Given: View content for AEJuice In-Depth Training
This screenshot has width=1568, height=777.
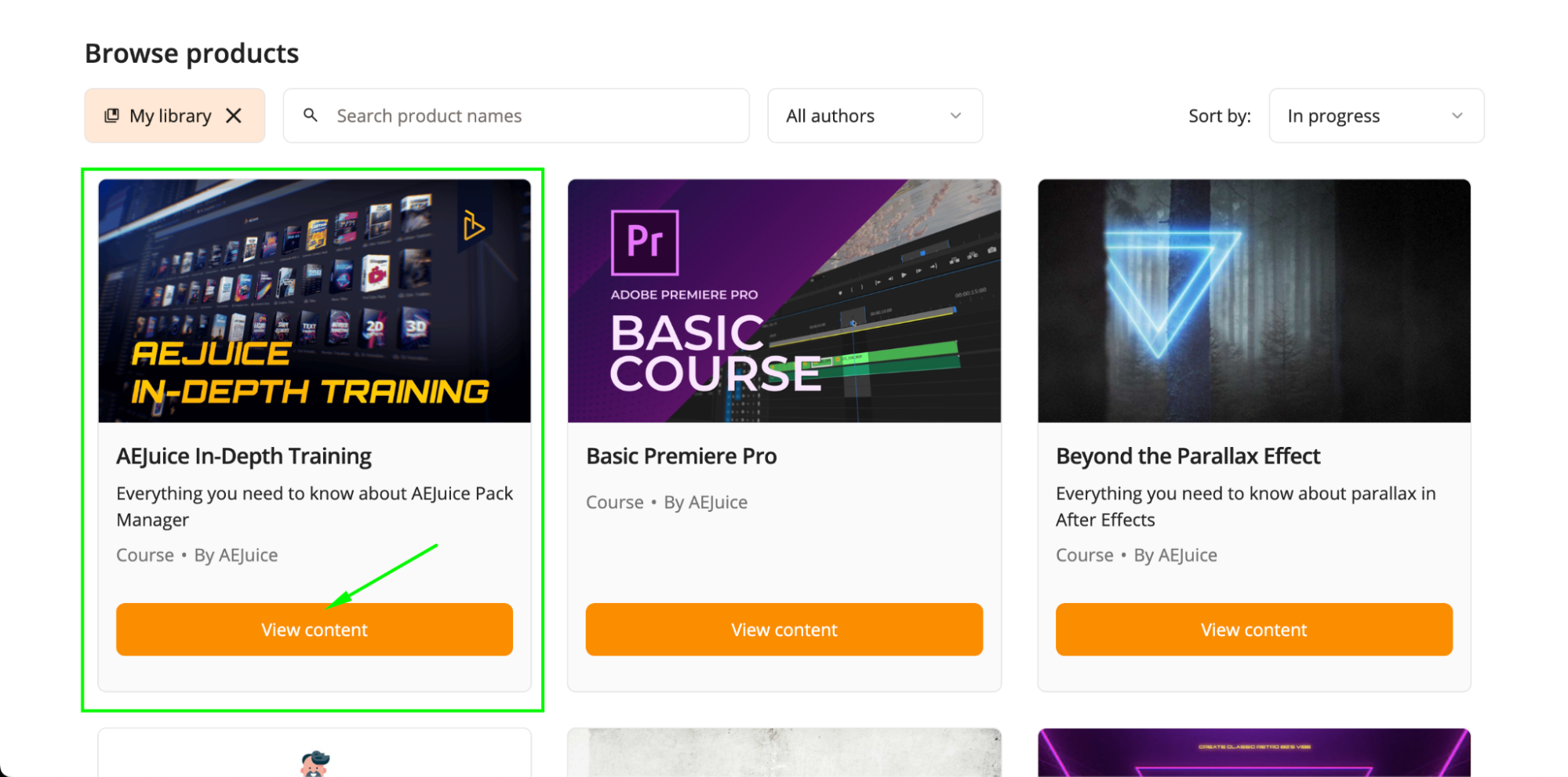Looking at the screenshot, I should coord(315,630).
